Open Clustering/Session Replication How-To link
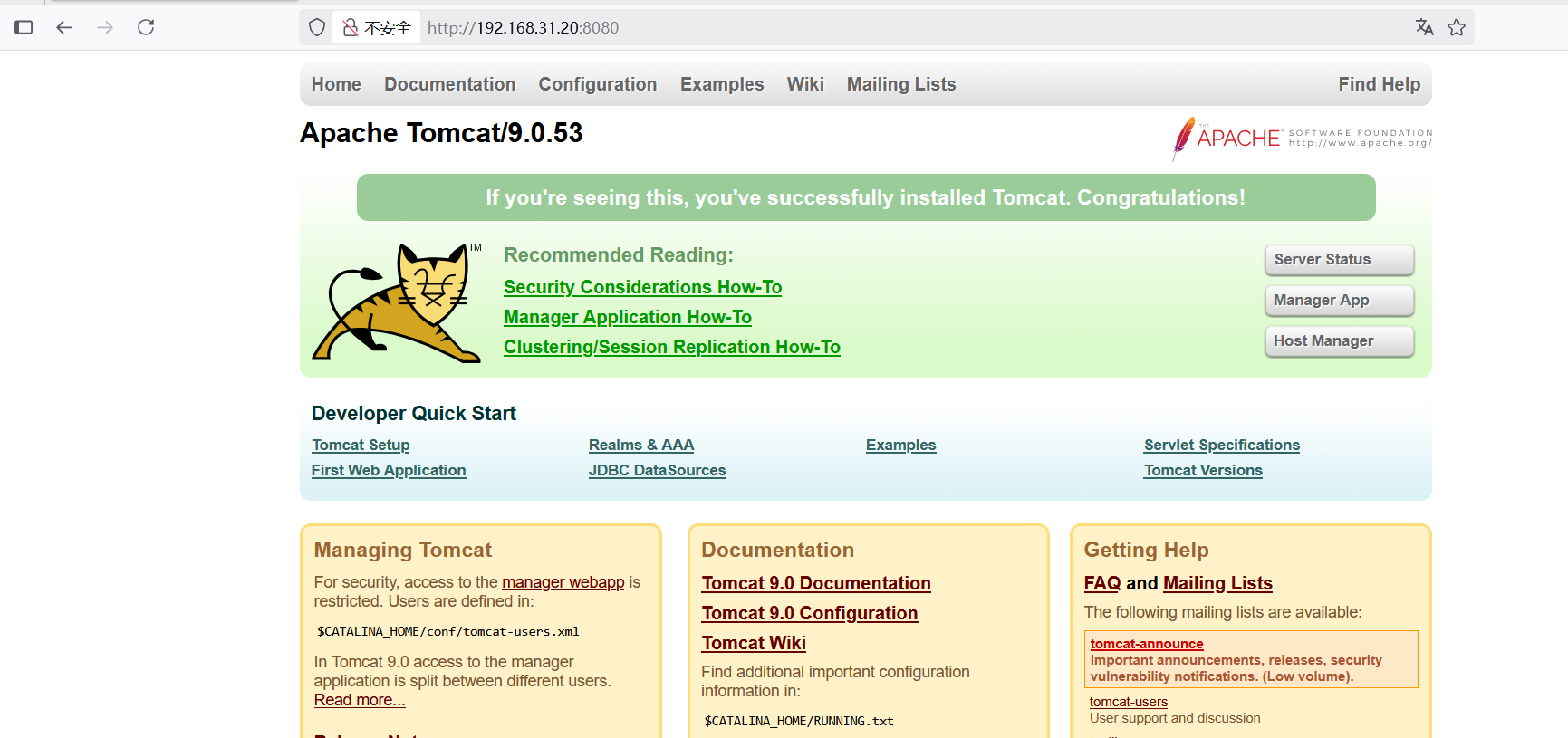 point(672,347)
